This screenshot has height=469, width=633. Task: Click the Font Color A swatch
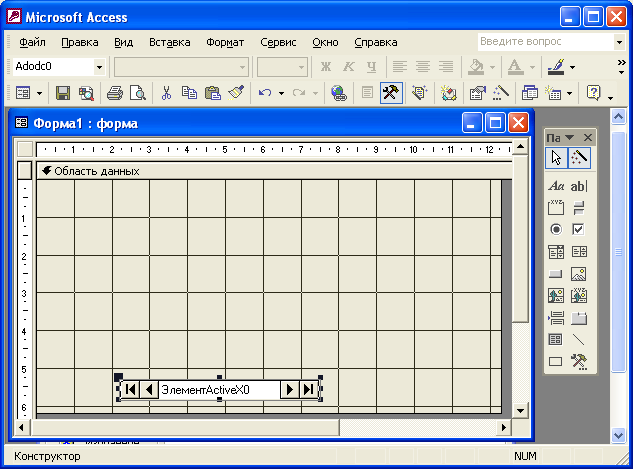516,67
